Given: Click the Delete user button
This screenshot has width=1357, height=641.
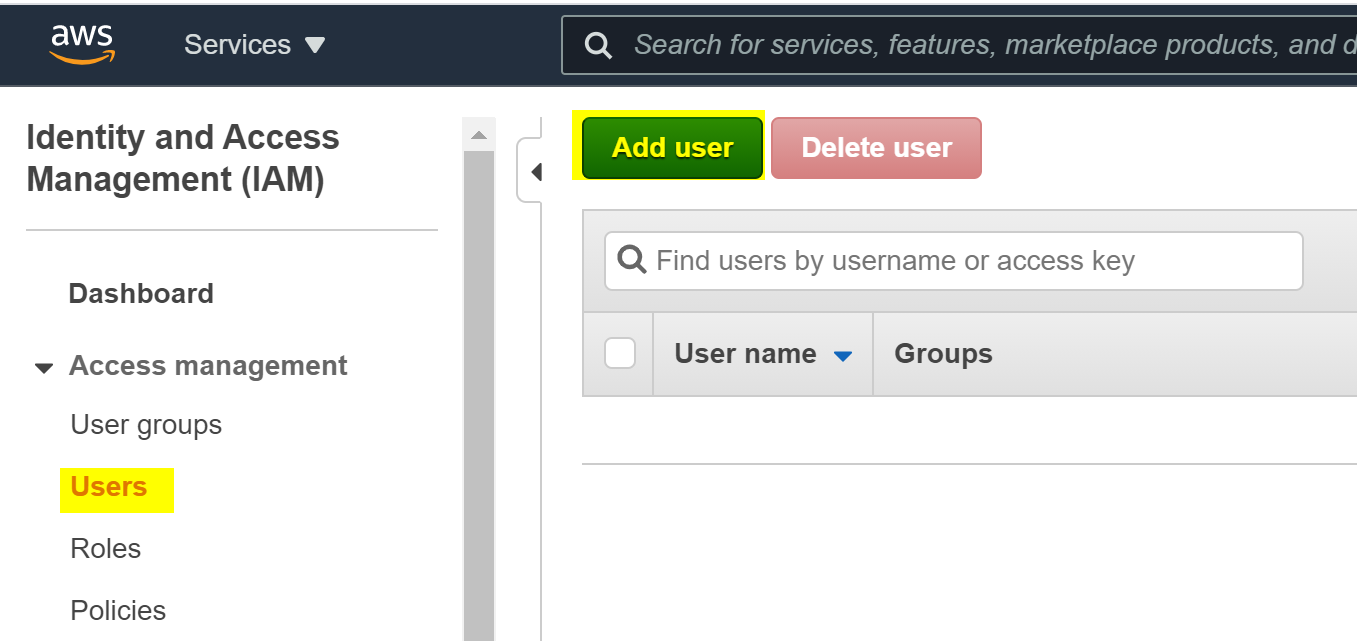Looking at the screenshot, I should point(876,148).
